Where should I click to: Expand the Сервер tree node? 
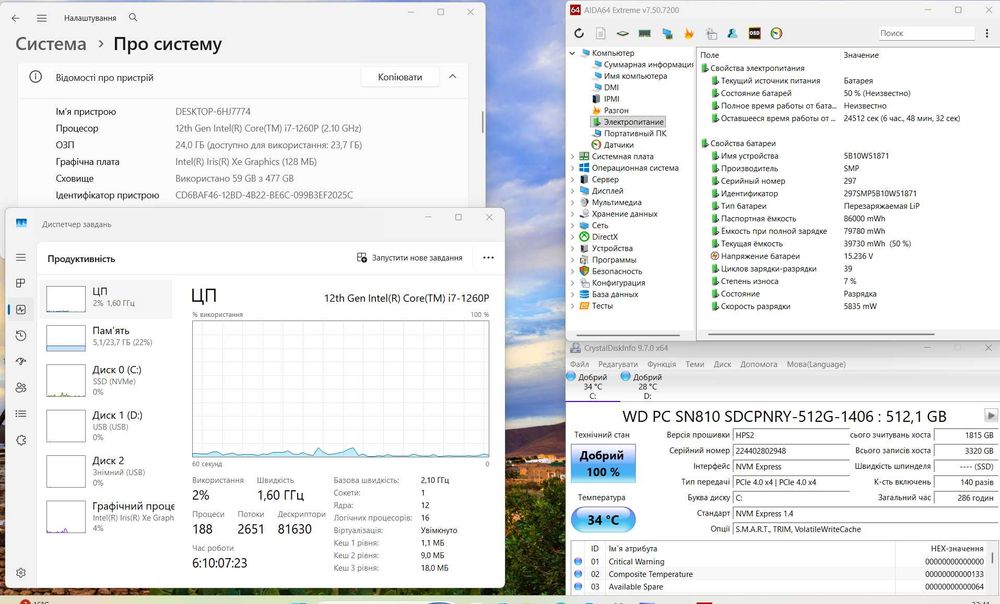[x=572, y=179]
